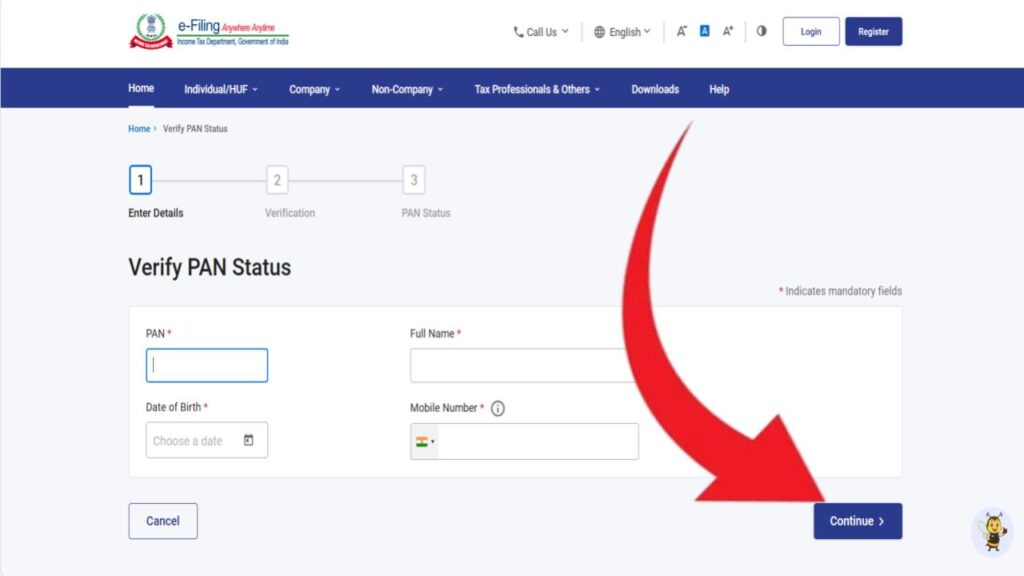The image size is (1024, 576).
Task: Select step 2 Verification circle
Action: click(277, 180)
